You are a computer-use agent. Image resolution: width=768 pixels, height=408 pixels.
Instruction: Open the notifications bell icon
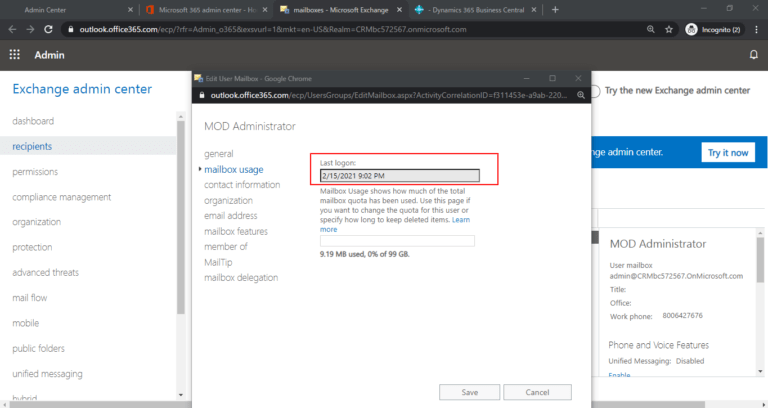(x=754, y=55)
